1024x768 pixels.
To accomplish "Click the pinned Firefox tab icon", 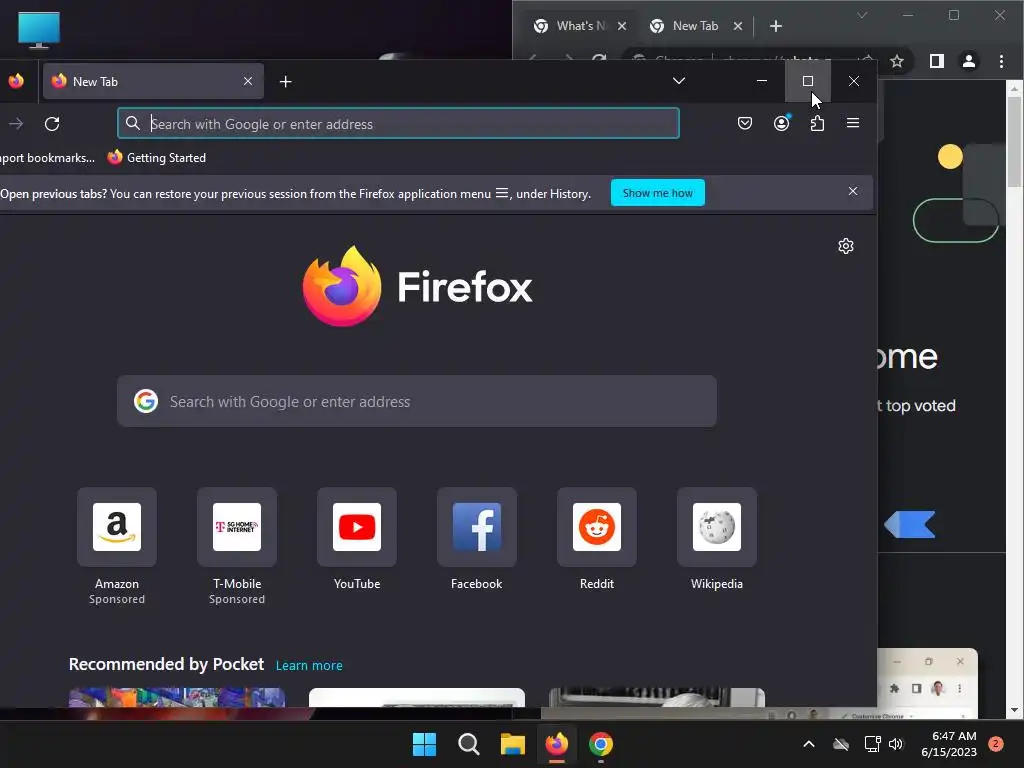I will pos(16,81).
